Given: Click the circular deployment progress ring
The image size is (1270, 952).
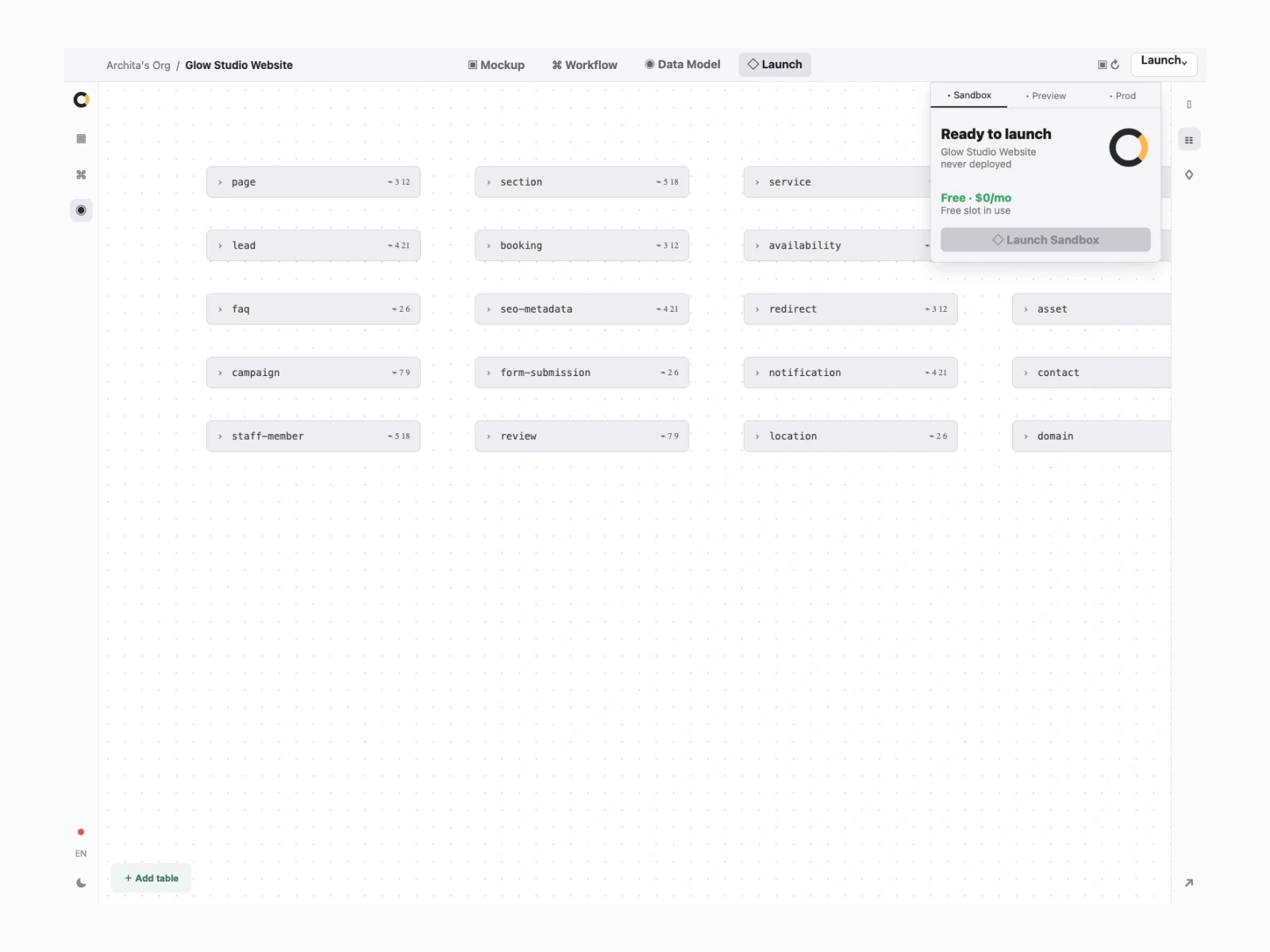Looking at the screenshot, I should pyautogui.click(x=1128, y=148).
